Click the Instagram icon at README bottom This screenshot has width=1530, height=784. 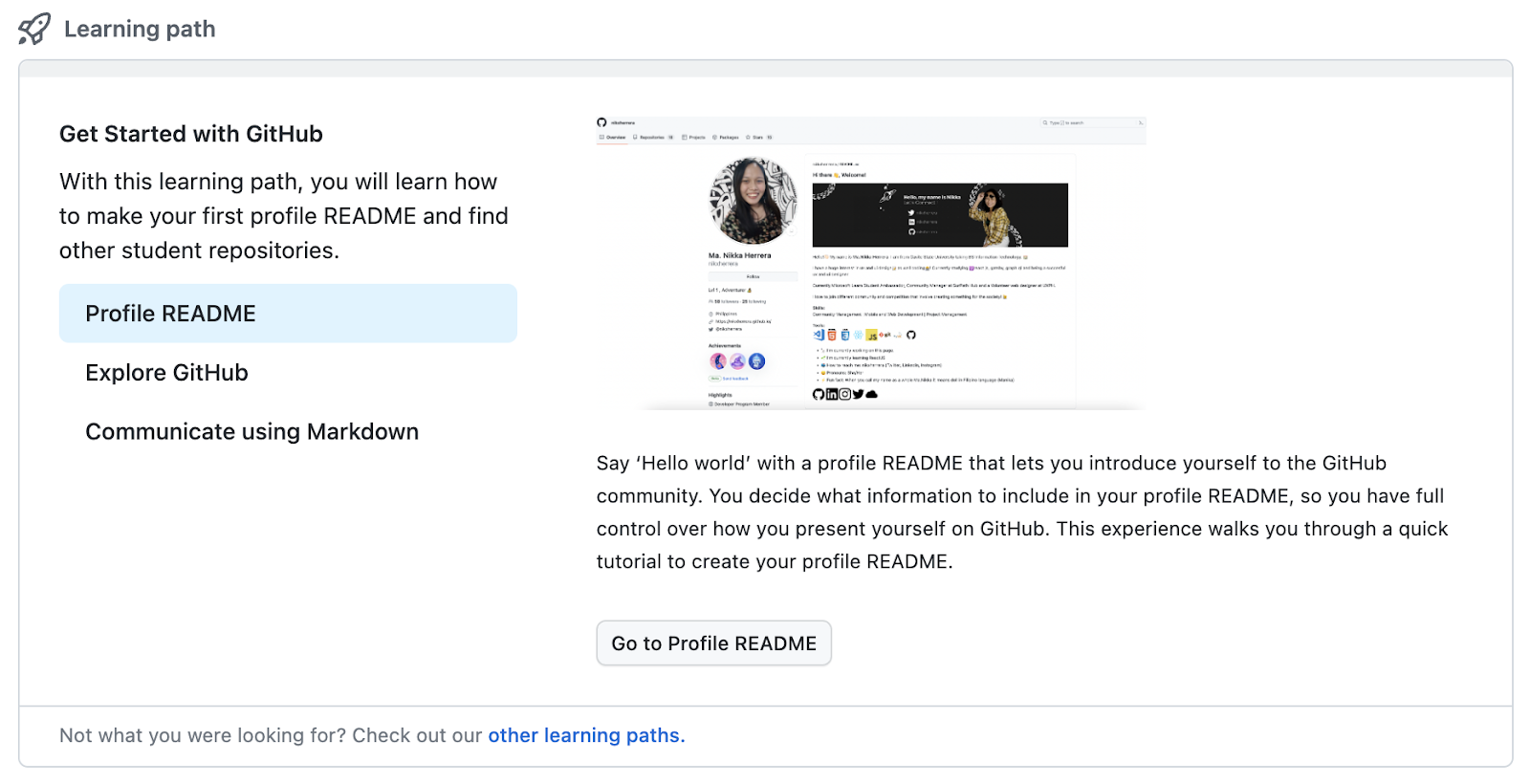tap(845, 394)
